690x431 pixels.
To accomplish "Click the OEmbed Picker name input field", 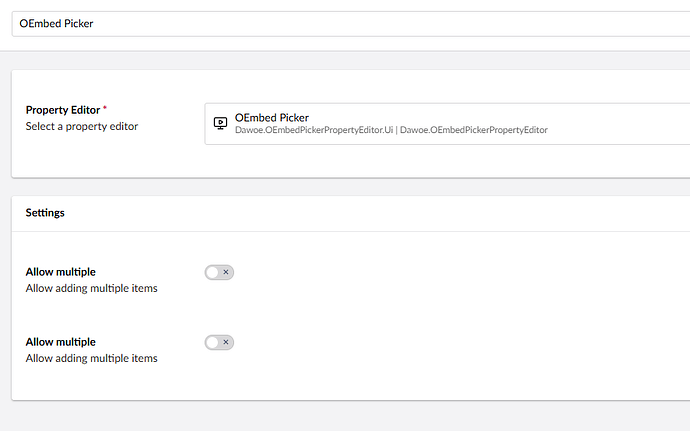I will [350, 23].
